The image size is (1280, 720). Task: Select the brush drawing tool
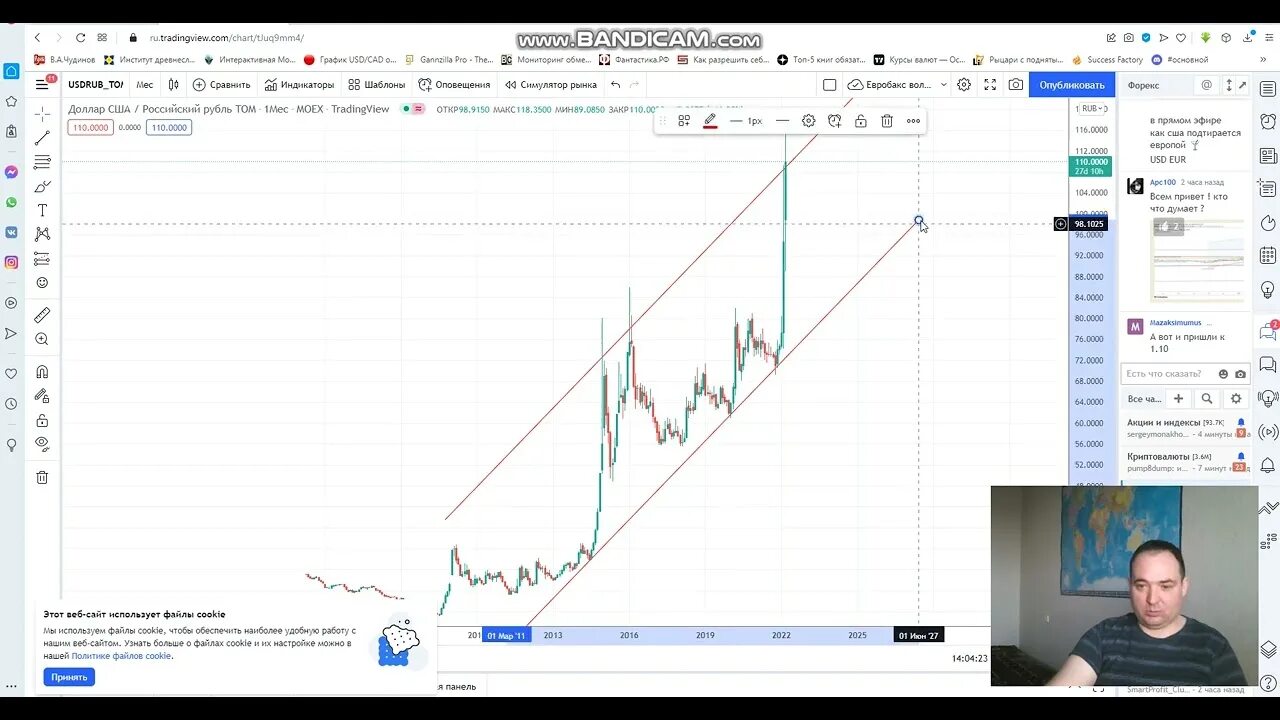click(42, 186)
